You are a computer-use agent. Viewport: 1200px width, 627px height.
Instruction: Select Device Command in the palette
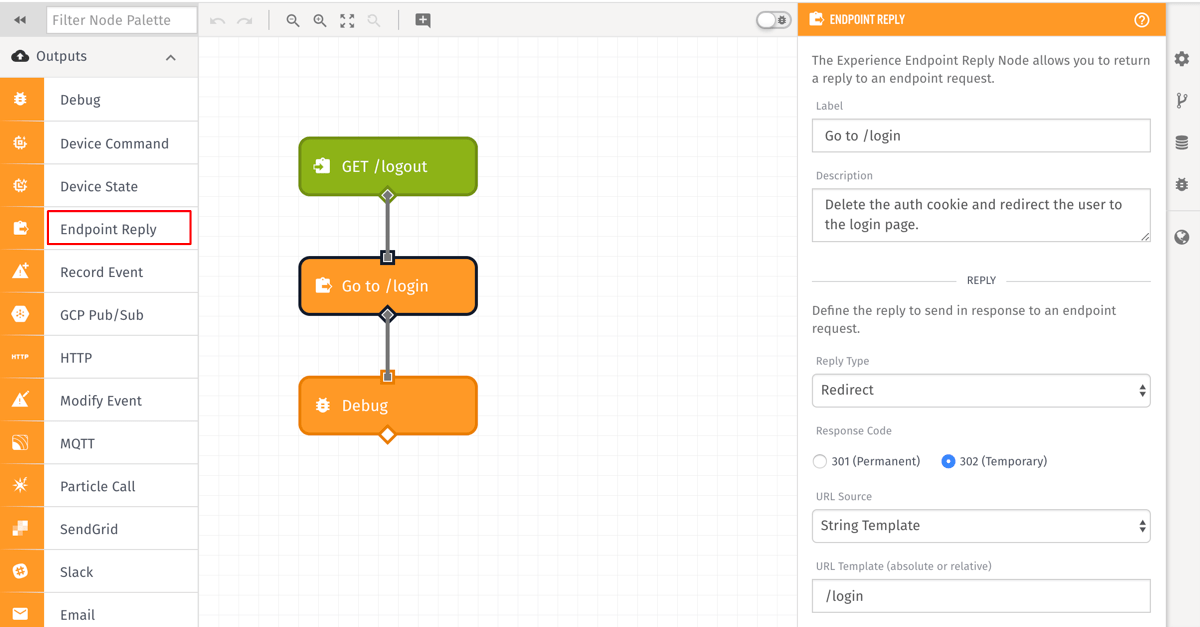click(114, 143)
